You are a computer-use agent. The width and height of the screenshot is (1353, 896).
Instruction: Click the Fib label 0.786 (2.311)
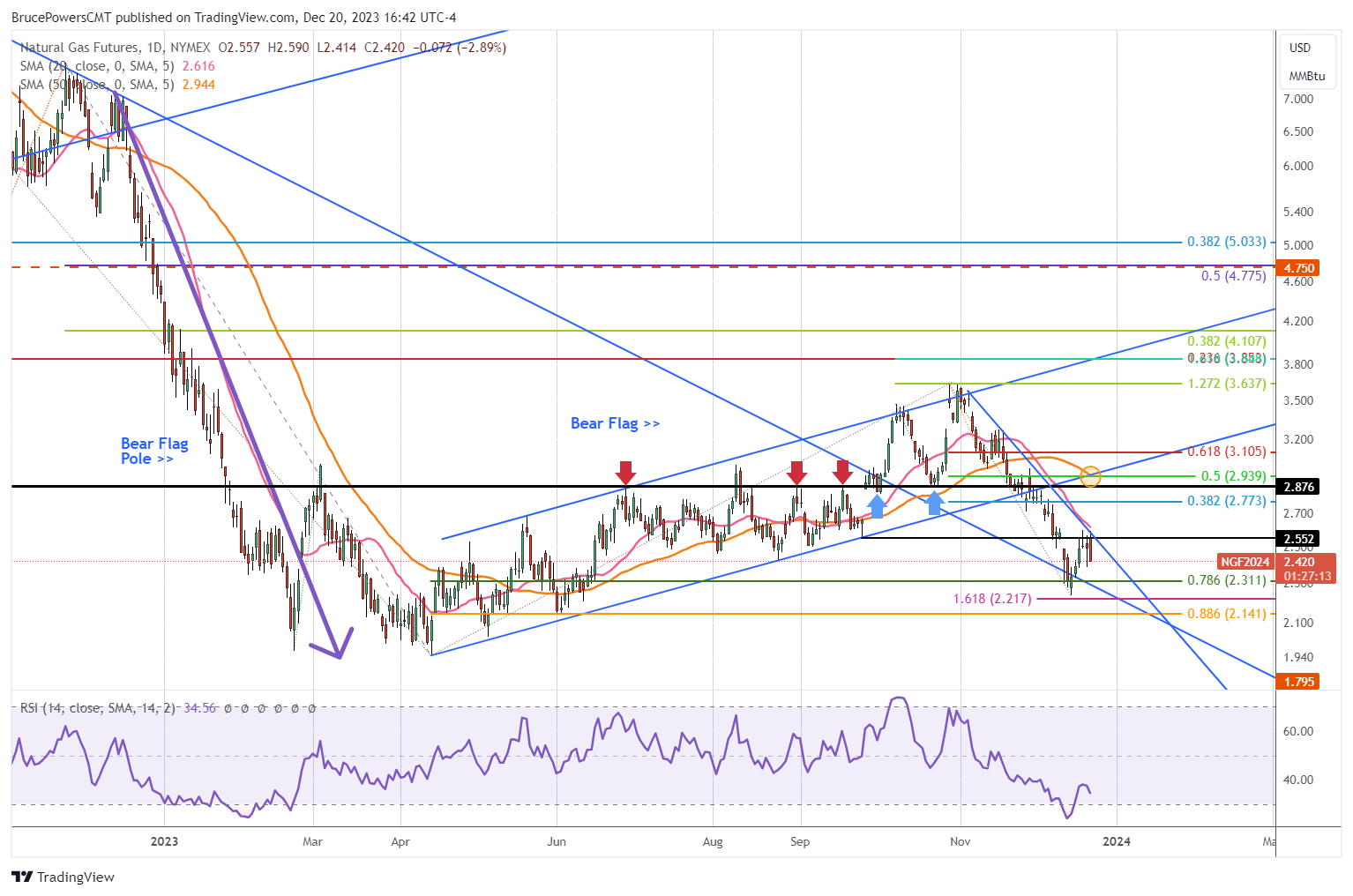point(1226,580)
